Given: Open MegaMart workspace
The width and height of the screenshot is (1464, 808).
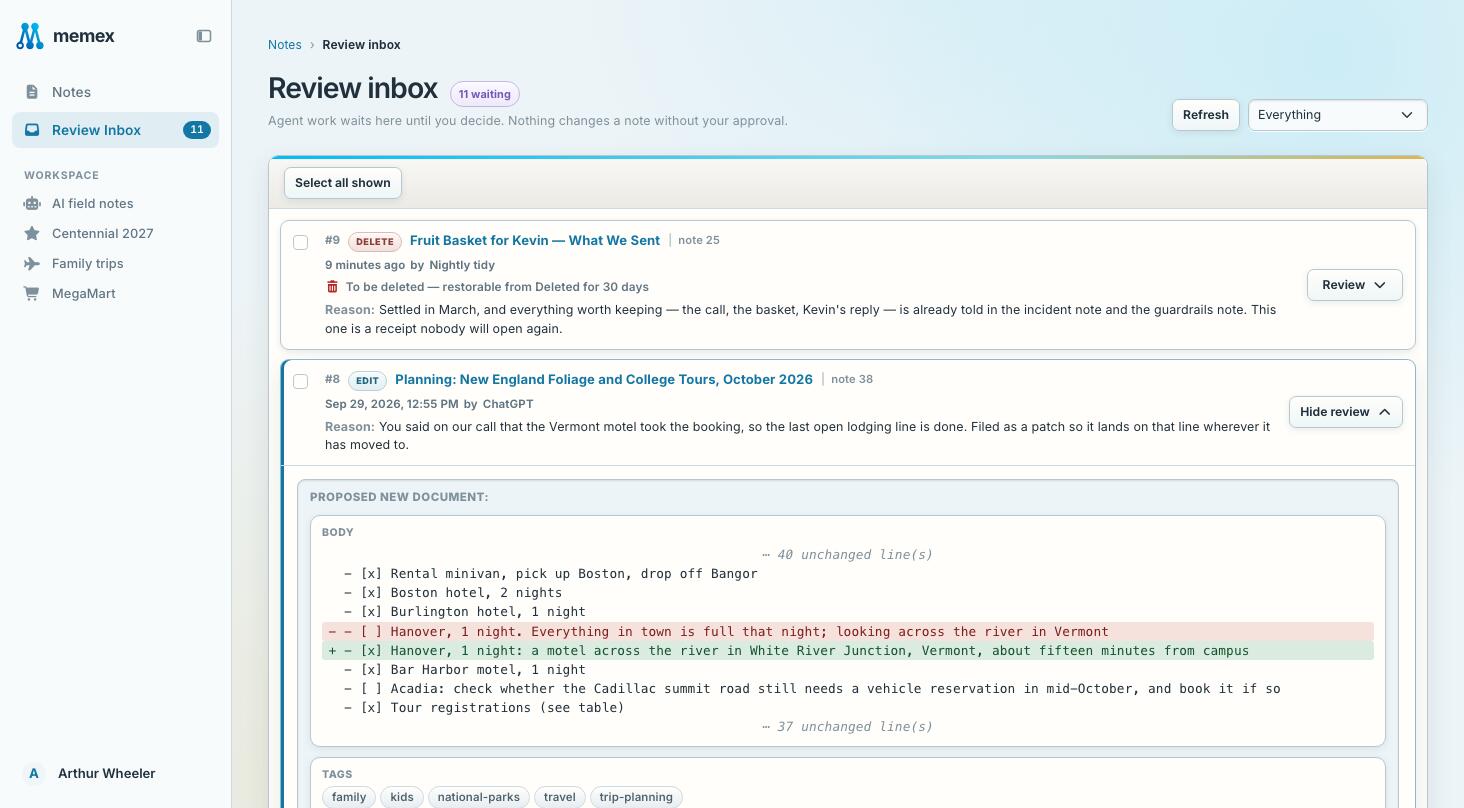Looking at the screenshot, I should click(115, 293).
